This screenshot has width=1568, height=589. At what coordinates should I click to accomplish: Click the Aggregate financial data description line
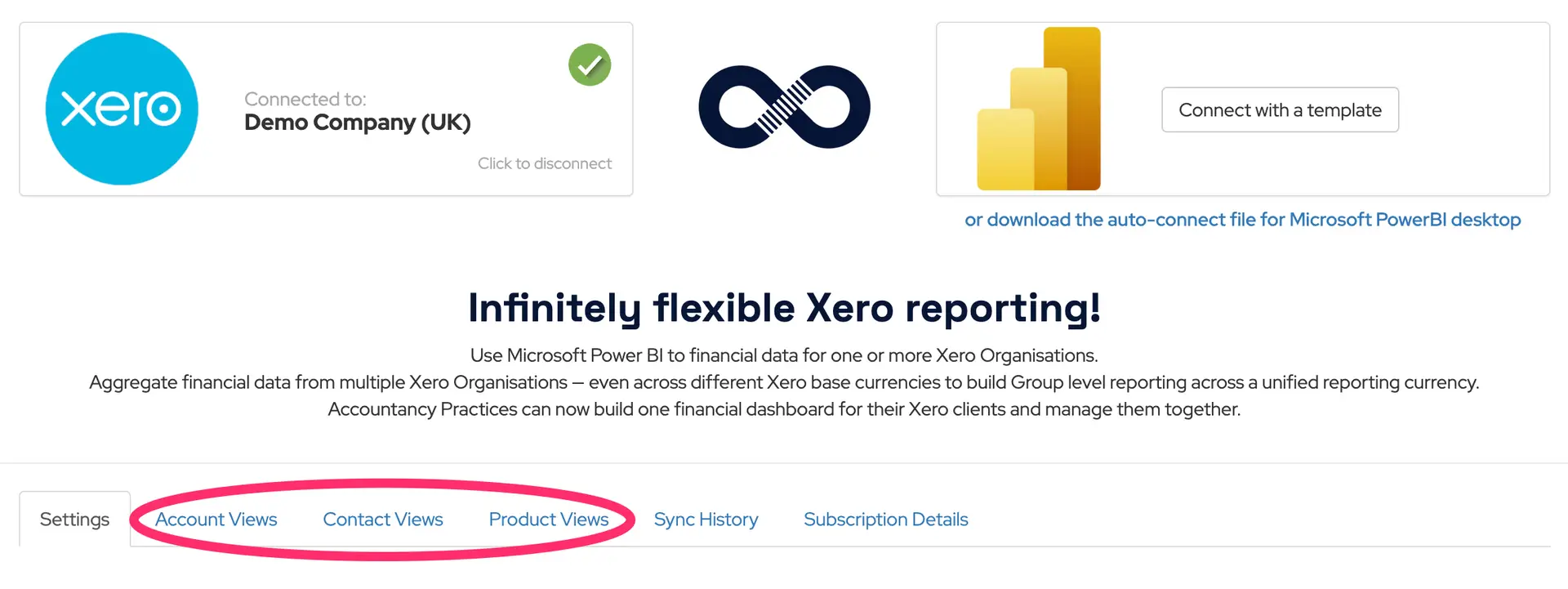(x=784, y=382)
